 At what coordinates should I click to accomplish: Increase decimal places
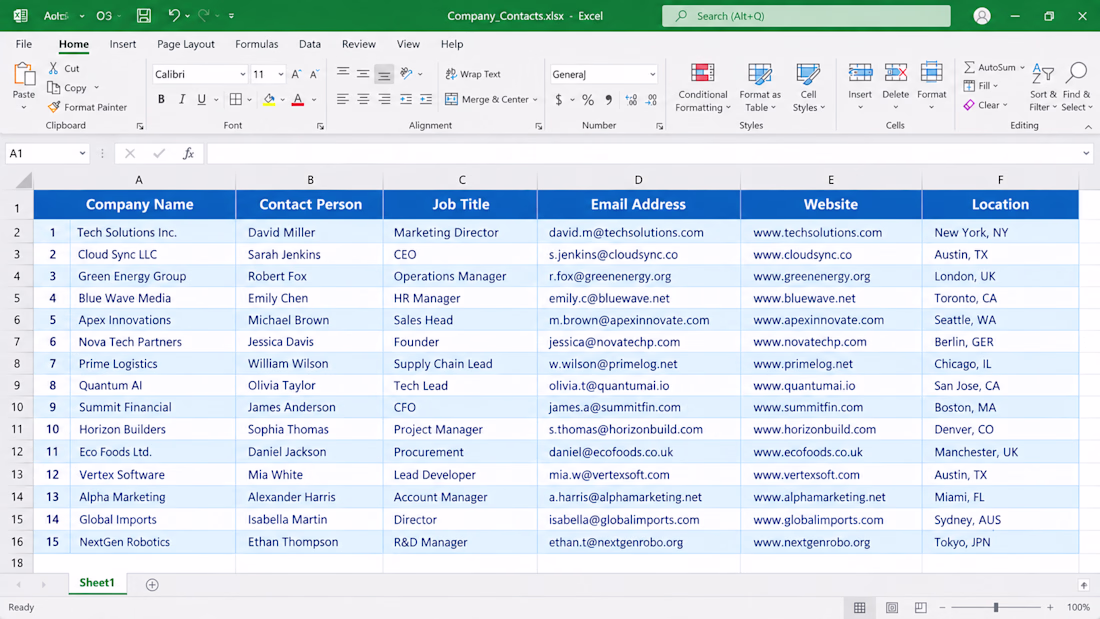(631, 100)
